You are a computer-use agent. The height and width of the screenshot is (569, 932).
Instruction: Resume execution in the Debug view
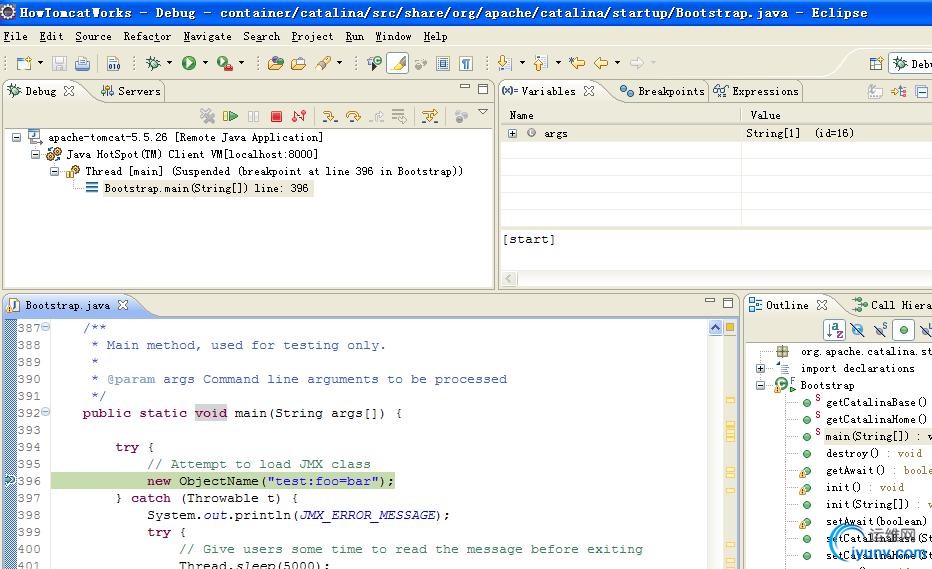coord(230,116)
